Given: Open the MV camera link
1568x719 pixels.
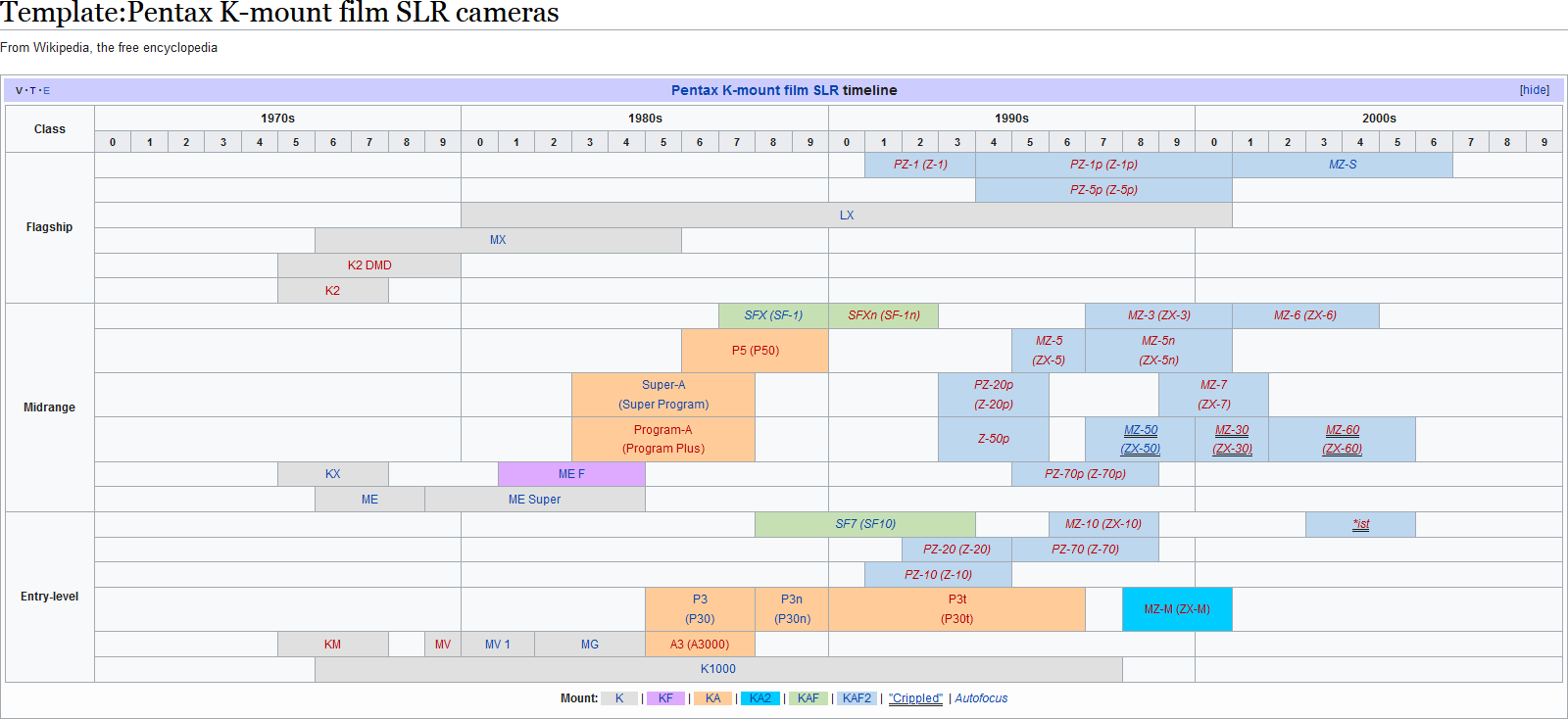Looking at the screenshot, I should coord(443,645).
